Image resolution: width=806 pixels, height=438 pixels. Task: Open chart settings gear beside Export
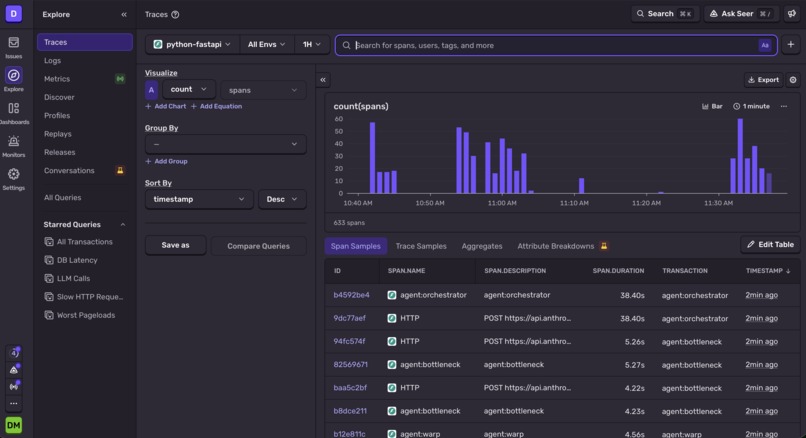pos(793,80)
